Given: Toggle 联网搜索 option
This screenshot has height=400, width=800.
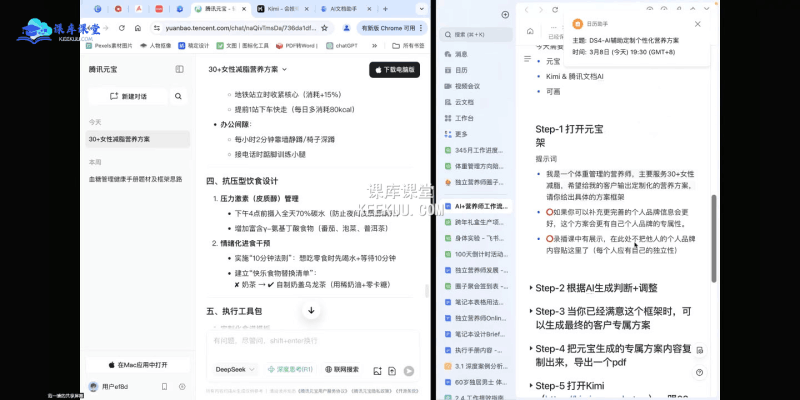Looking at the screenshot, I should click(342, 369).
